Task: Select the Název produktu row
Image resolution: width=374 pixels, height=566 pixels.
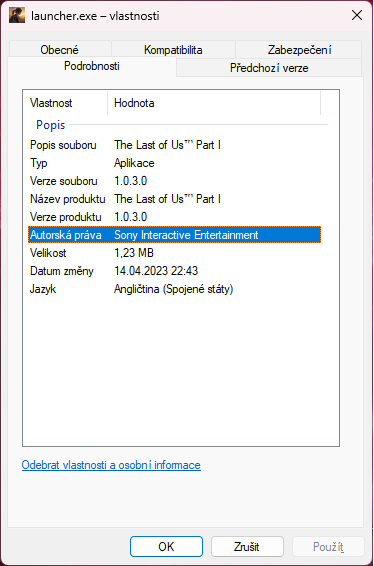Action: click(174, 199)
